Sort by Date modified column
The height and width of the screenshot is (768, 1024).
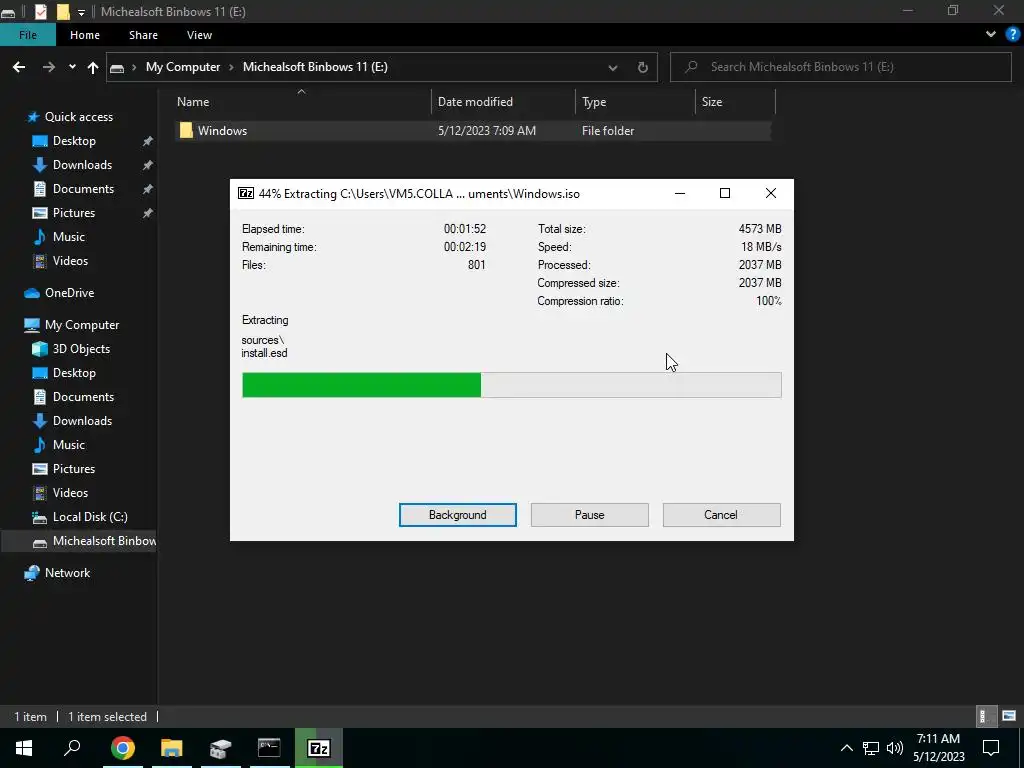503,102
